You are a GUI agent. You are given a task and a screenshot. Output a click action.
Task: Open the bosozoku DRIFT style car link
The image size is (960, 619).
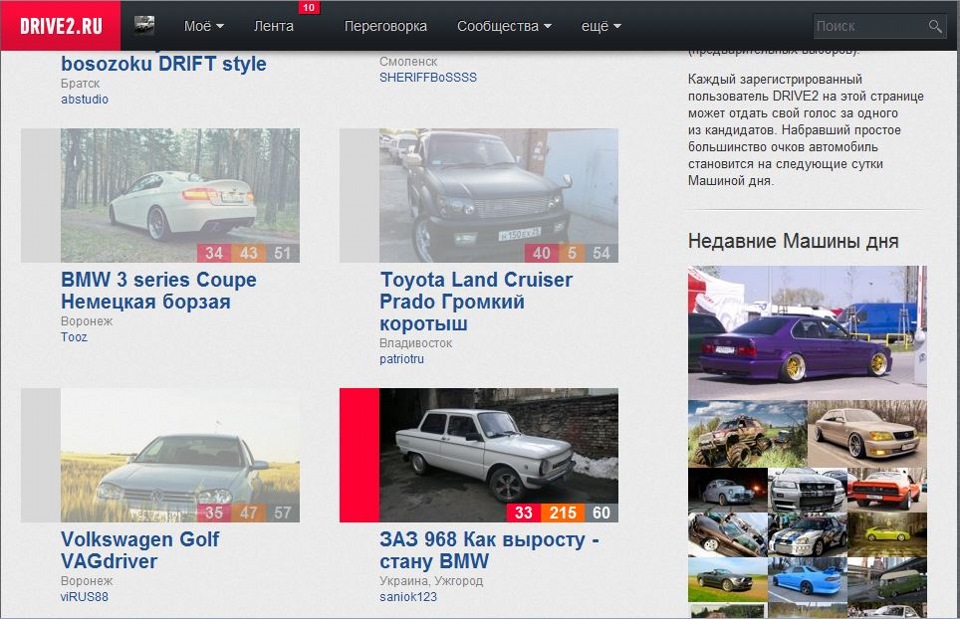pos(163,64)
